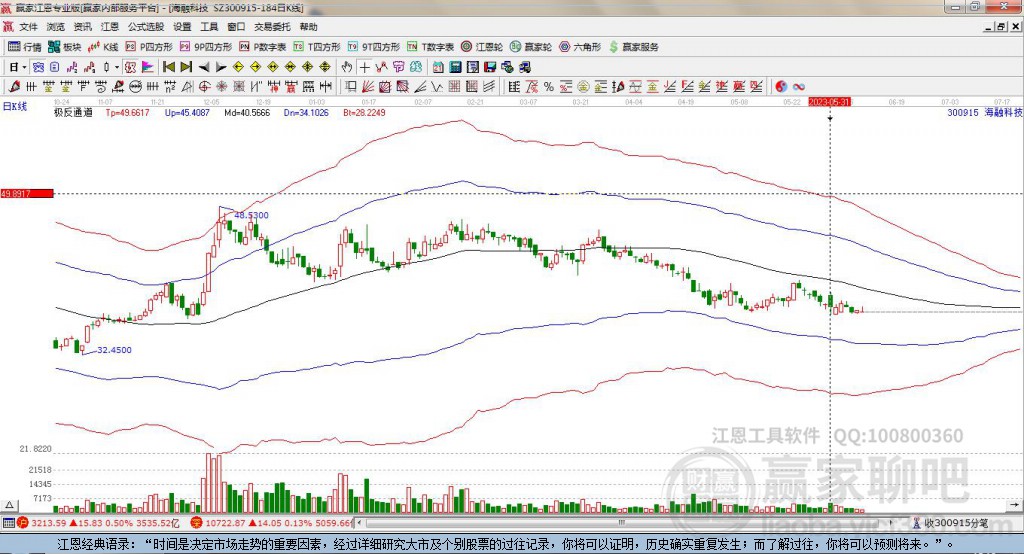Image resolution: width=1024 pixels, height=554 pixels.
Task: Open the 文件 menu
Action: click(x=29, y=27)
